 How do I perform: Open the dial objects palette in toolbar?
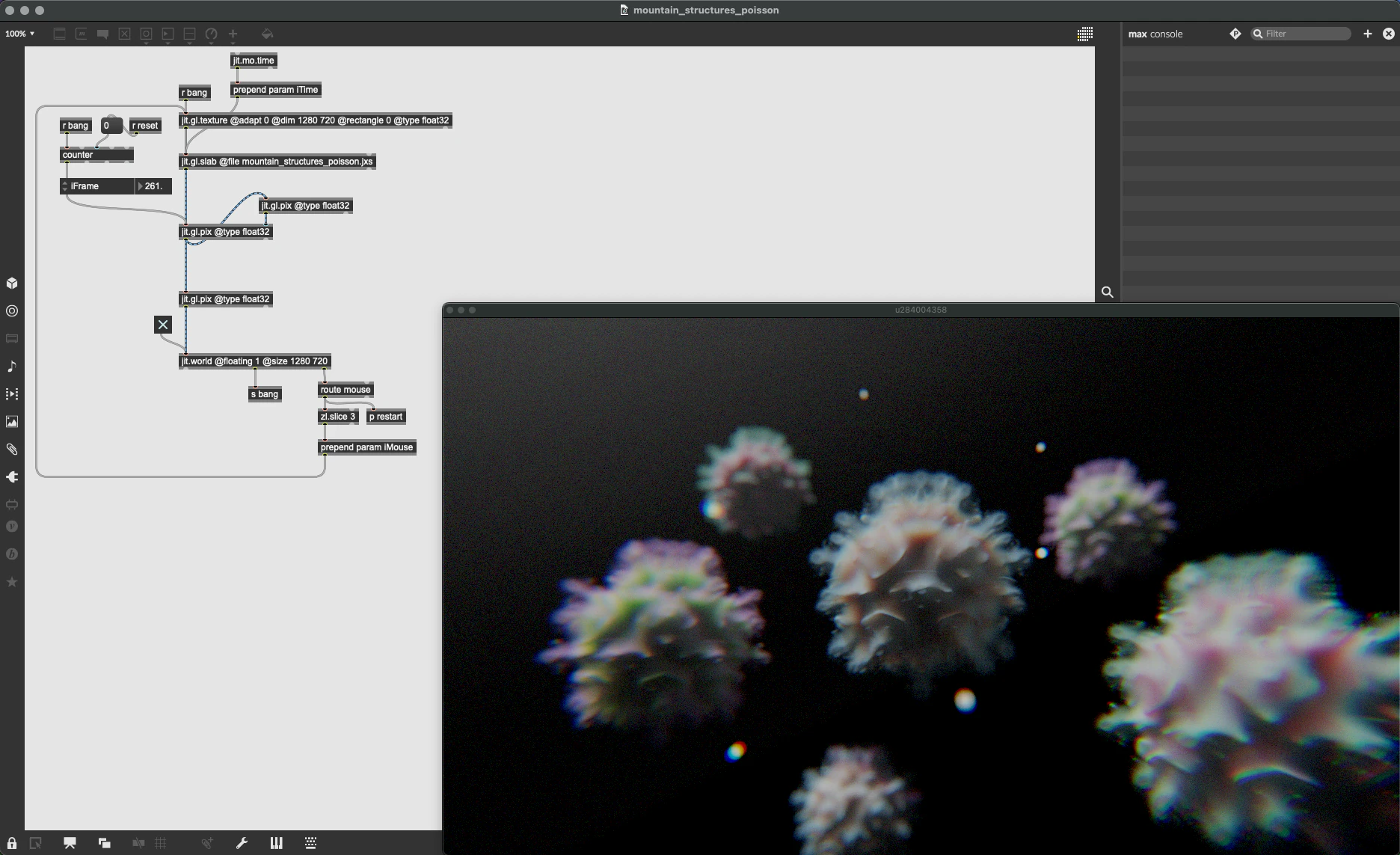212,34
